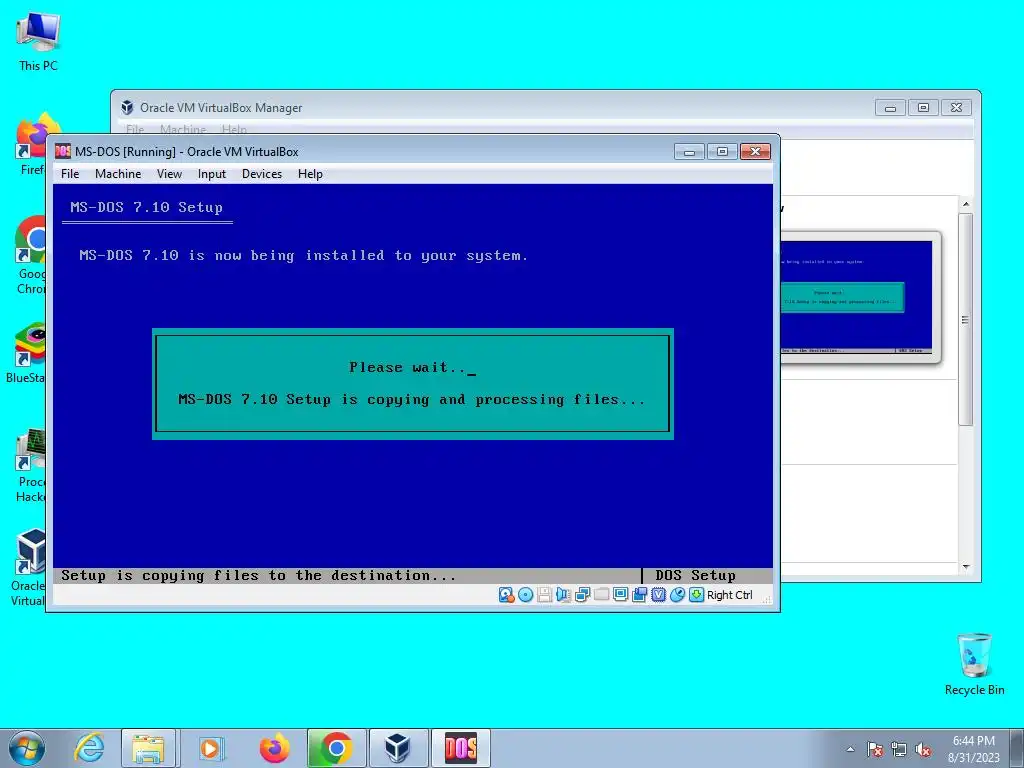
Task: Switch to MS-DOS VM taskbar button
Action: 460,748
